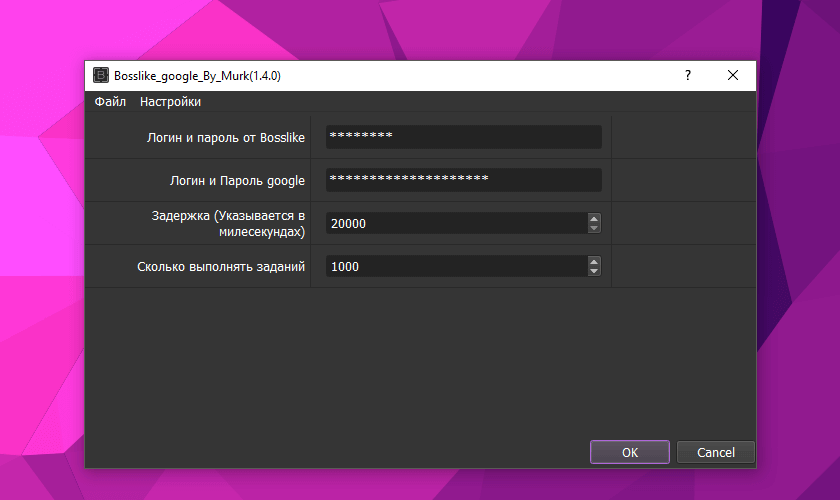
Task: Click the task count field showing 1000
Action: point(456,266)
